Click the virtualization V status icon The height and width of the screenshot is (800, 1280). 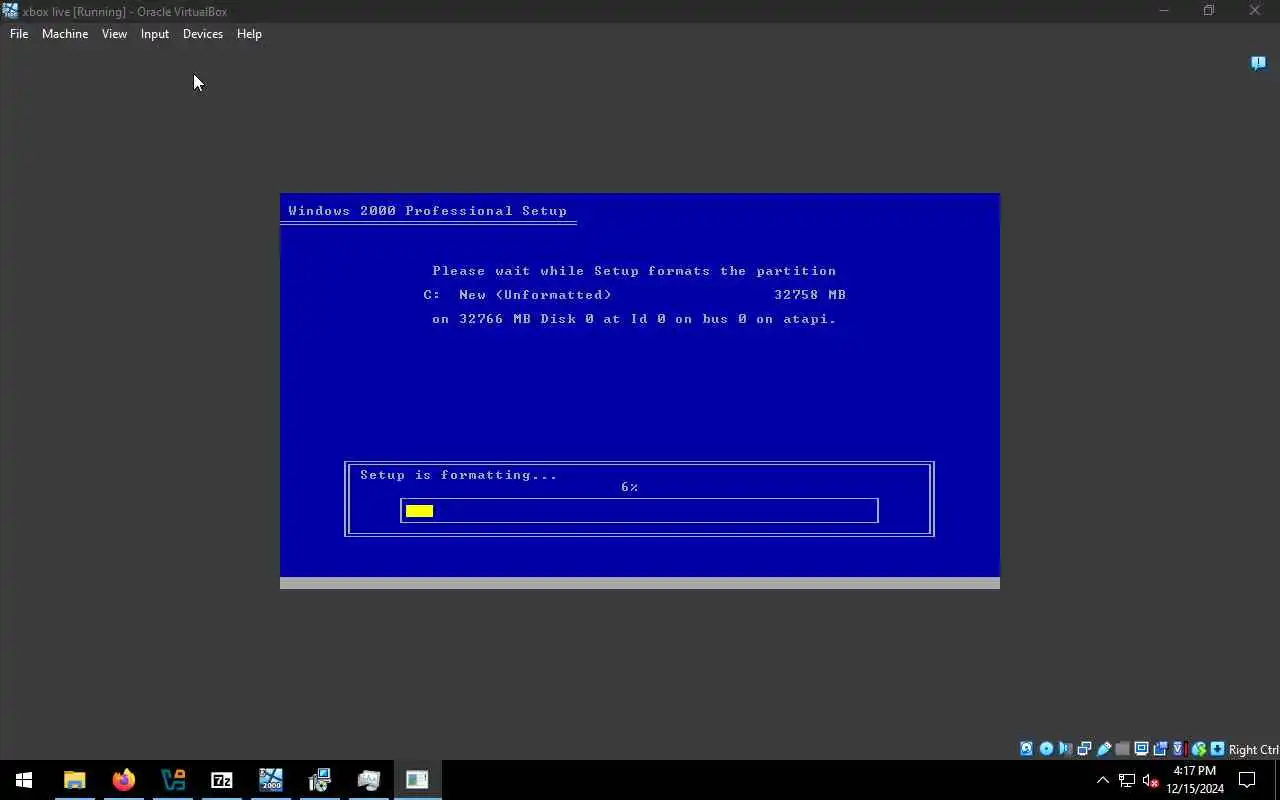(1179, 749)
